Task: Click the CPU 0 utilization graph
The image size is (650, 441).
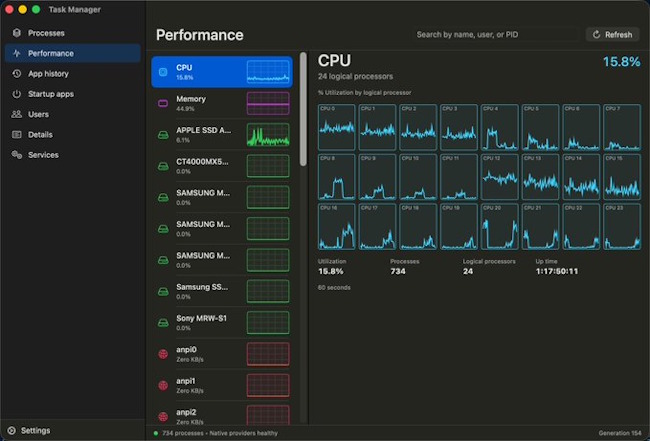Action: [x=337, y=127]
